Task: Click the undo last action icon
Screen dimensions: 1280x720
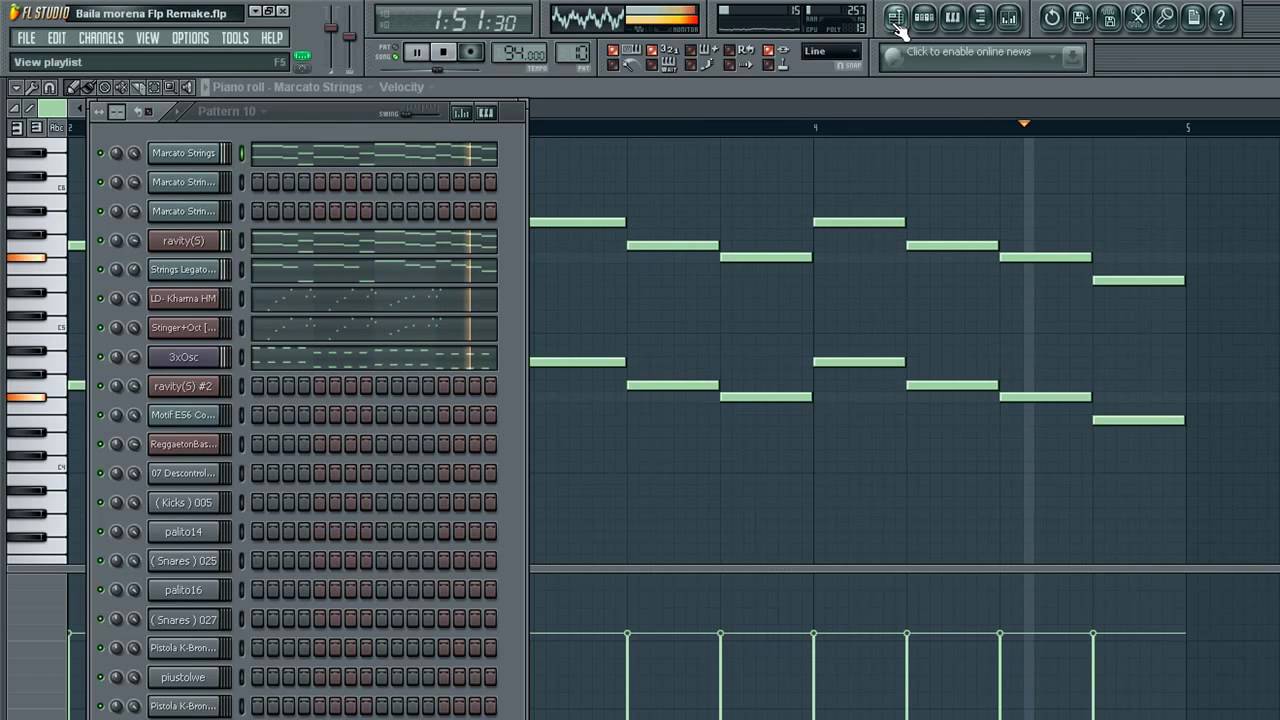Action: 1052,17
